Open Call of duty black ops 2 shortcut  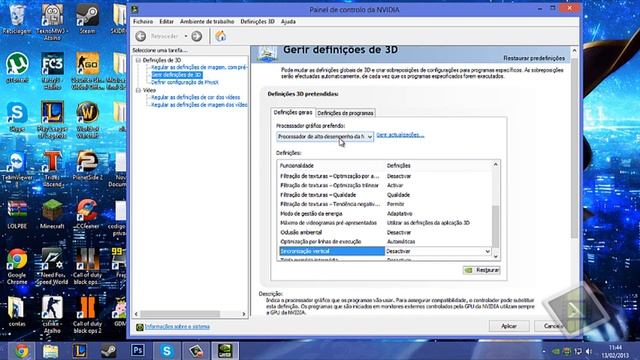click(x=87, y=315)
